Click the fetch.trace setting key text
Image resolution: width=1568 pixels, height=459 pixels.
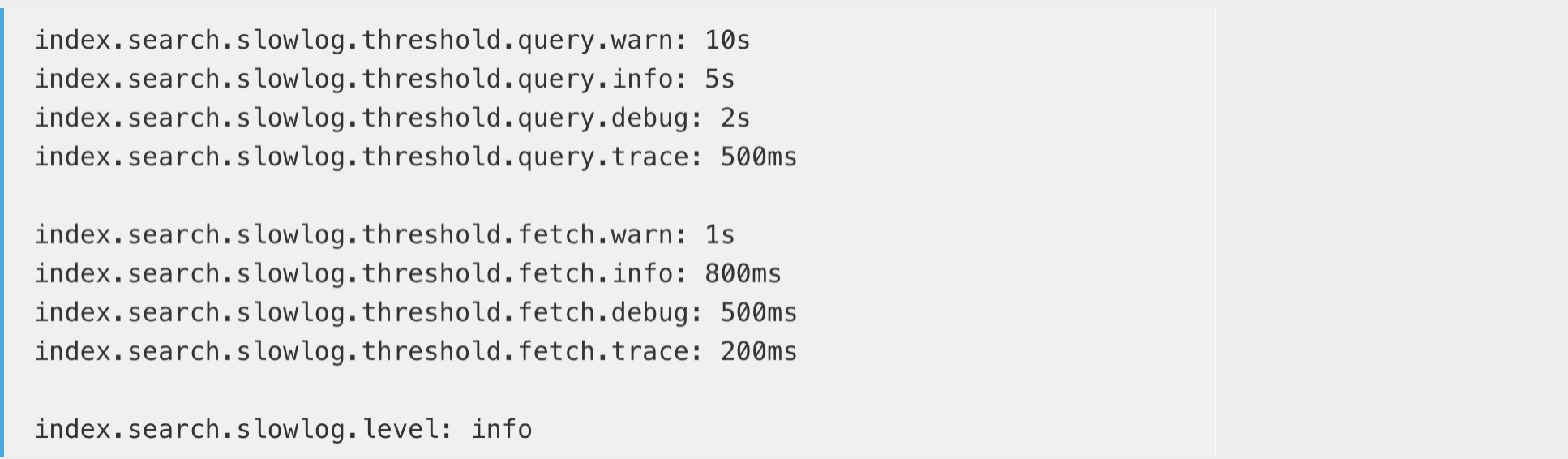(362, 351)
